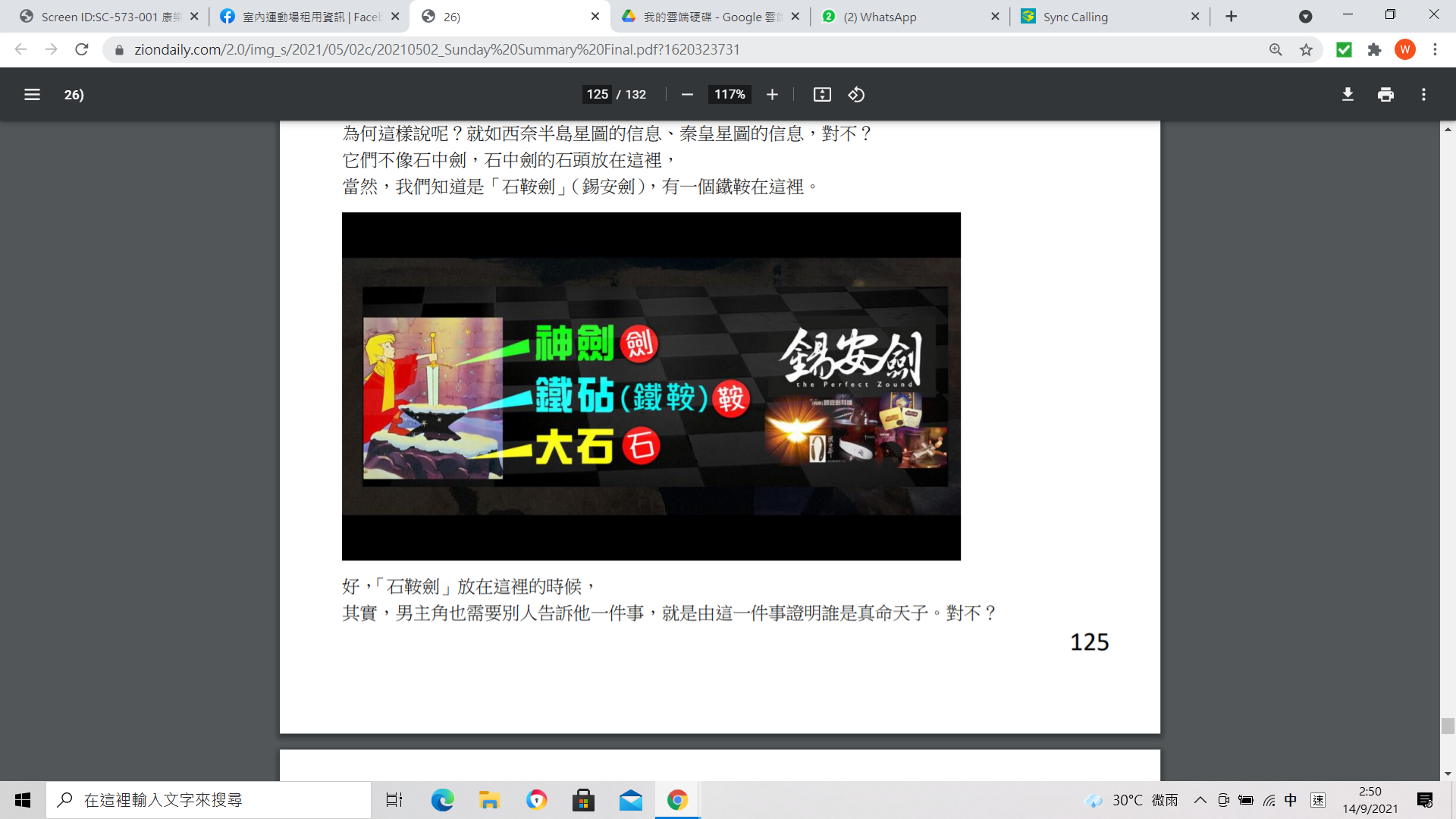The width and height of the screenshot is (1456, 819).
Task: Click the scrollbar down arrow
Action: [x=1448, y=773]
